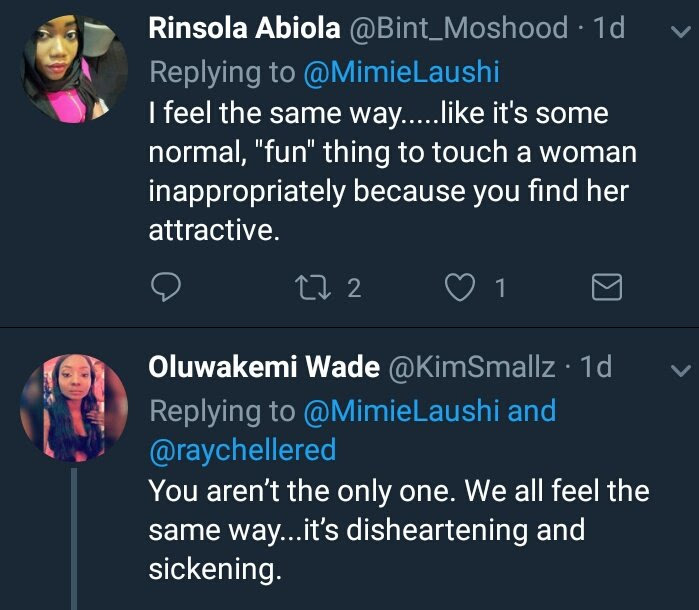Open the Oluwakemi Wade display name
Viewport: 699px width, 610px height.
click(x=263, y=368)
